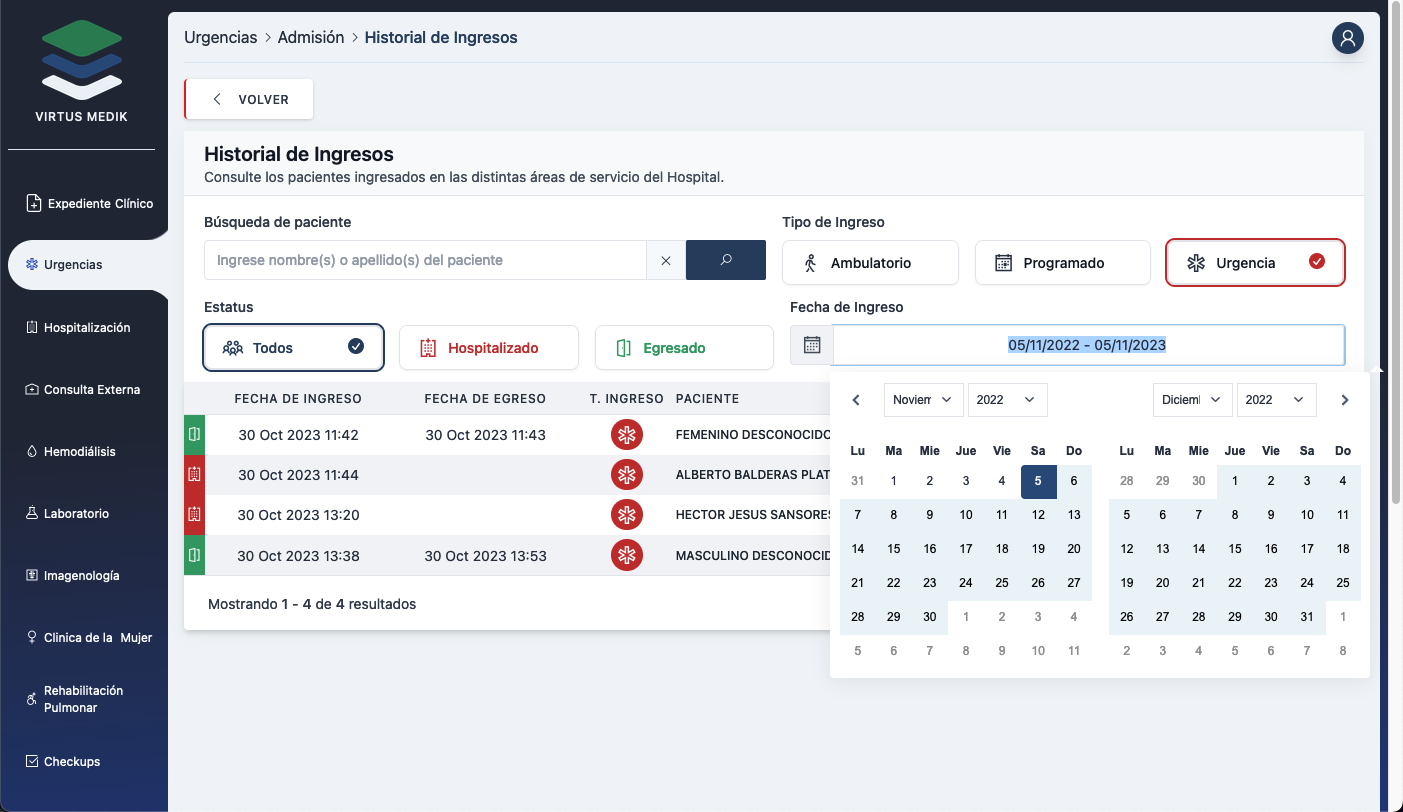Open Hospitalización in the sidebar
Viewport: 1403px width, 812px height.
(x=86, y=328)
